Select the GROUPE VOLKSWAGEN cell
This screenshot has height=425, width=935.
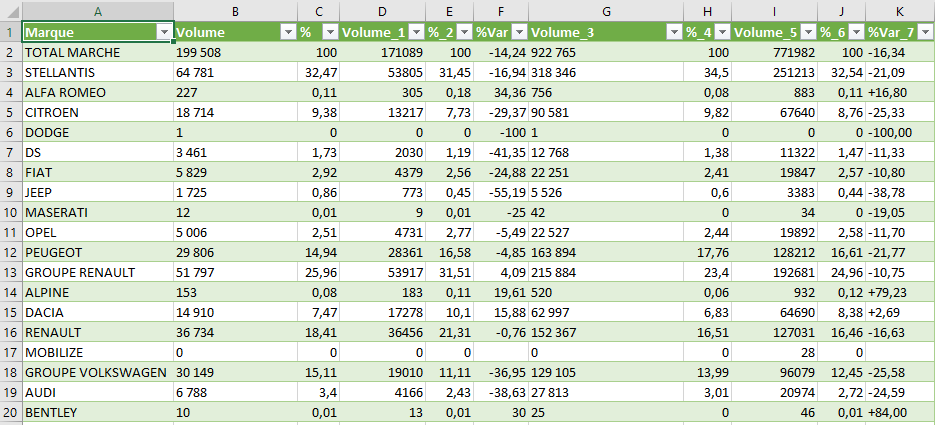(x=98, y=373)
